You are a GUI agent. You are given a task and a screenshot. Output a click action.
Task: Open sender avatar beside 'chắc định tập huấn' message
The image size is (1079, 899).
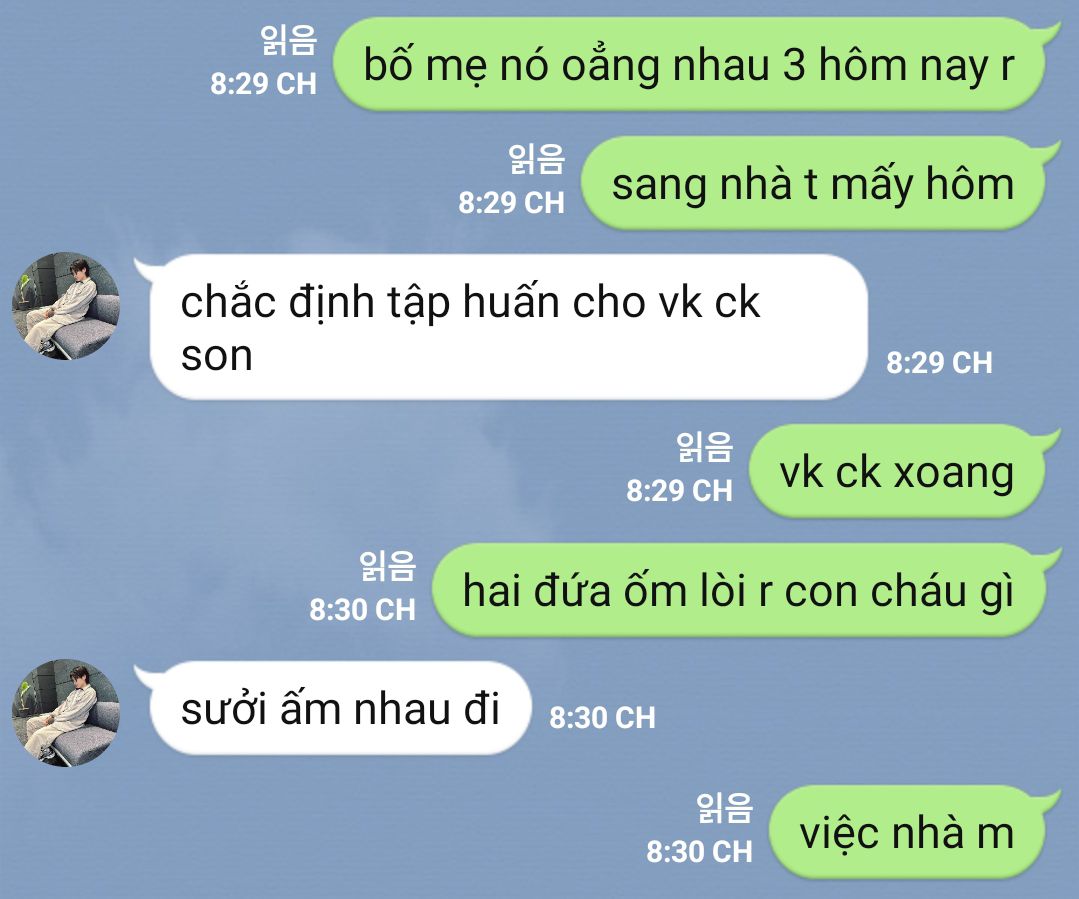(66, 306)
